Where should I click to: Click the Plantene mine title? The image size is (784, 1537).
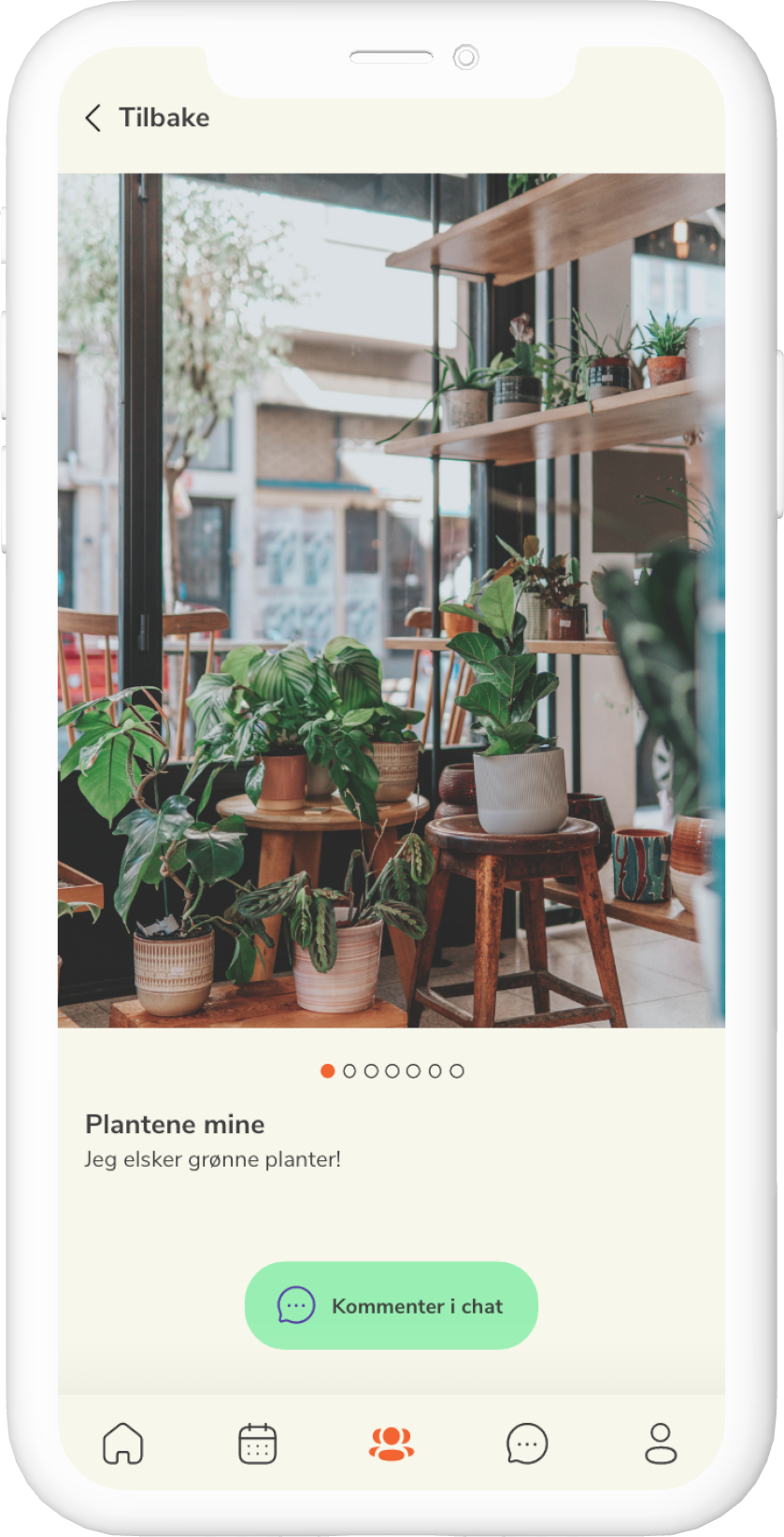(175, 1124)
